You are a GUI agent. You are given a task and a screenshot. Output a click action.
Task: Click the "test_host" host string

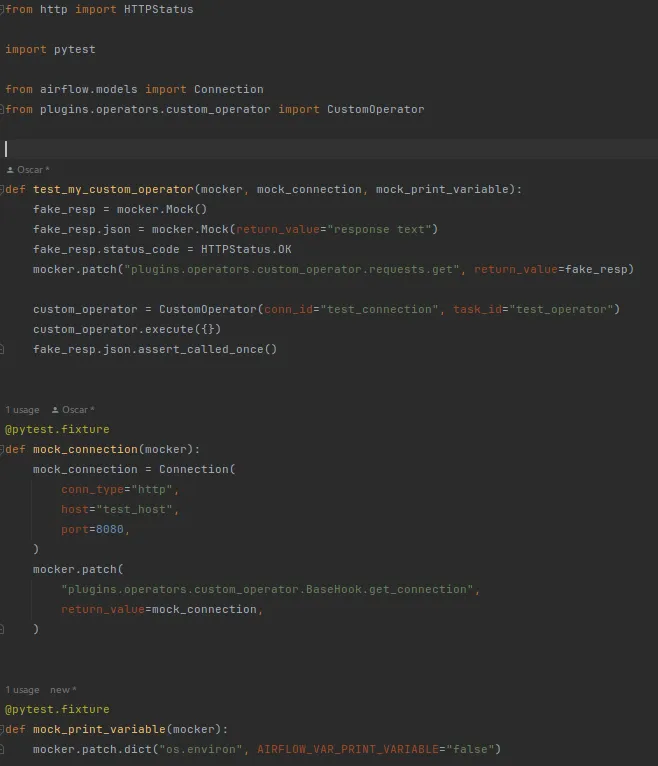coord(134,510)
